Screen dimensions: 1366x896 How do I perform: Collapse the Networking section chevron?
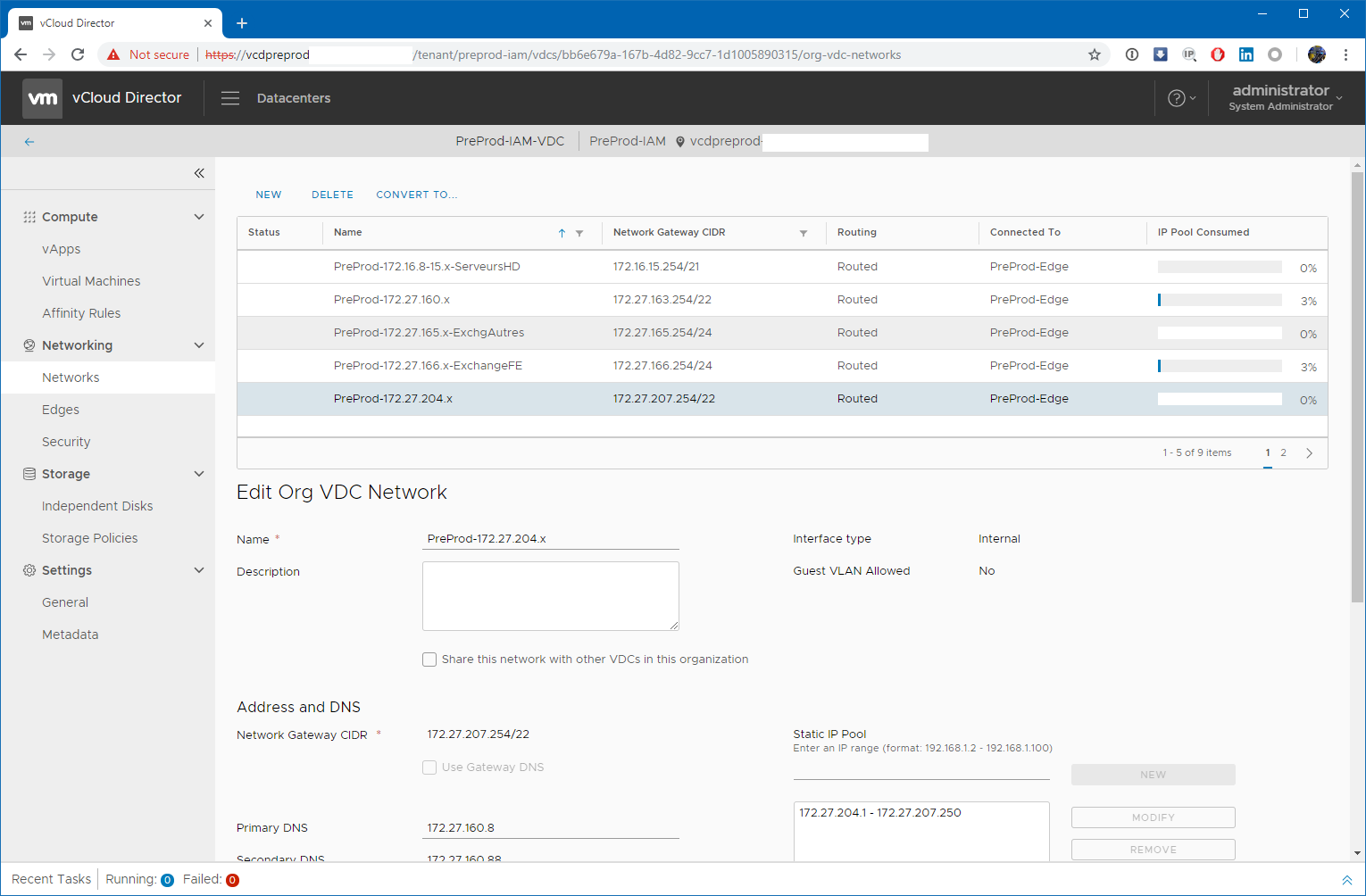(x=199, y=345)
